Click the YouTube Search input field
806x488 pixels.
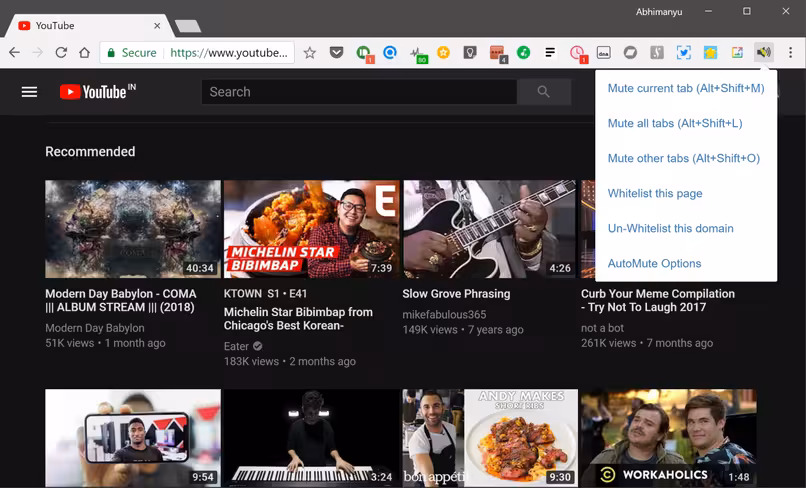[x=359, y=92]
